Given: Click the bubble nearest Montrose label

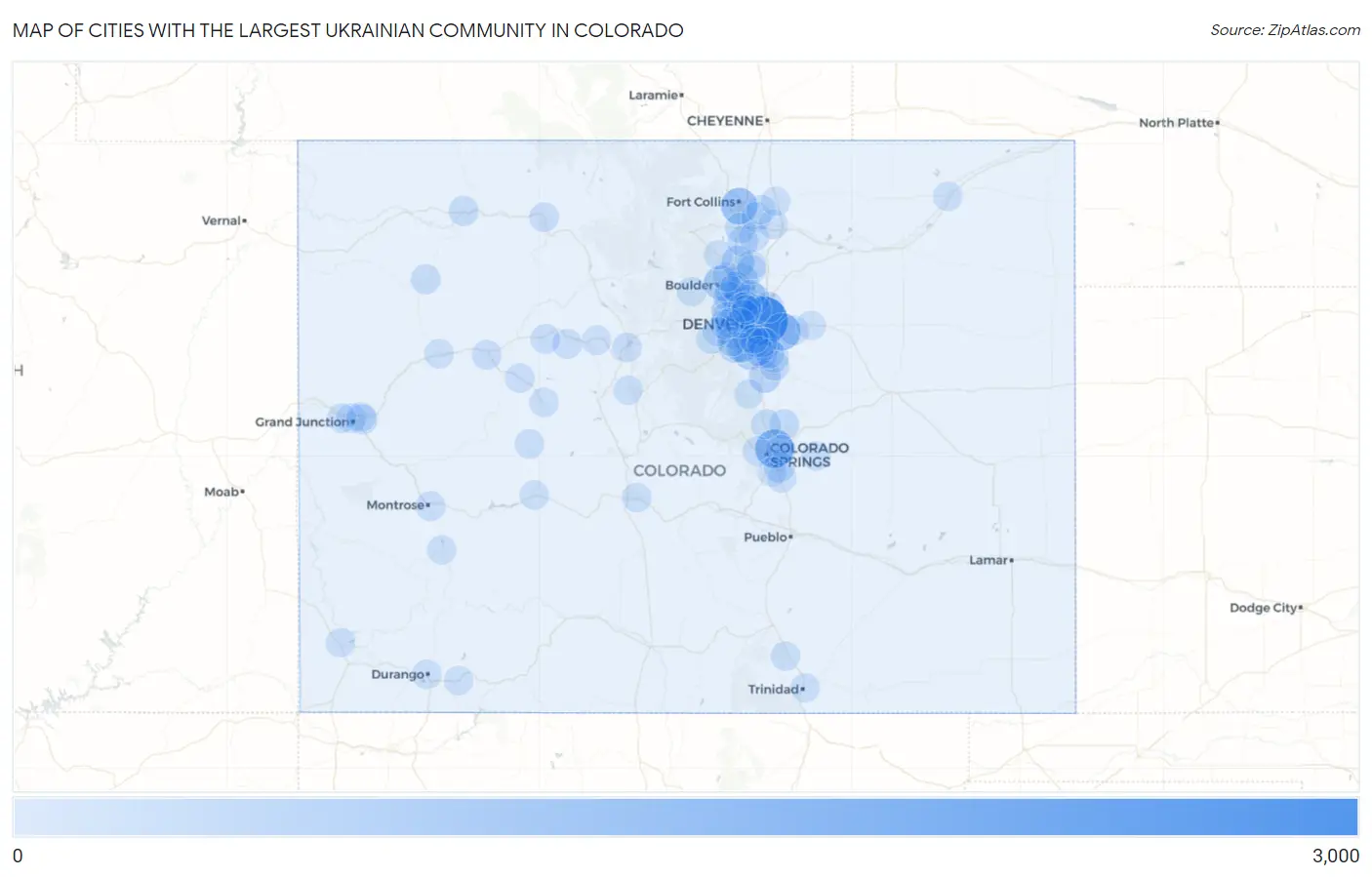Looking at the screenshot, I should 430,506.
